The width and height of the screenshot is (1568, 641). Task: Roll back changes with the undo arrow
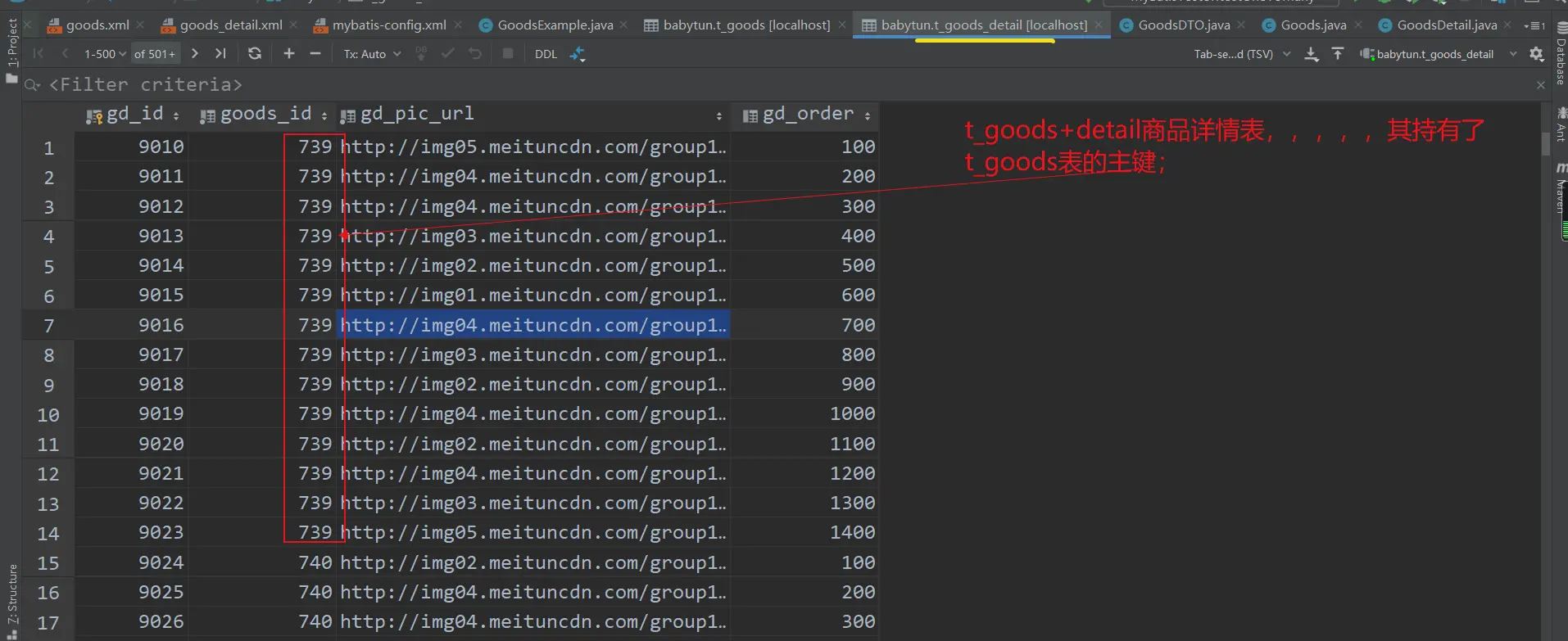475,54
